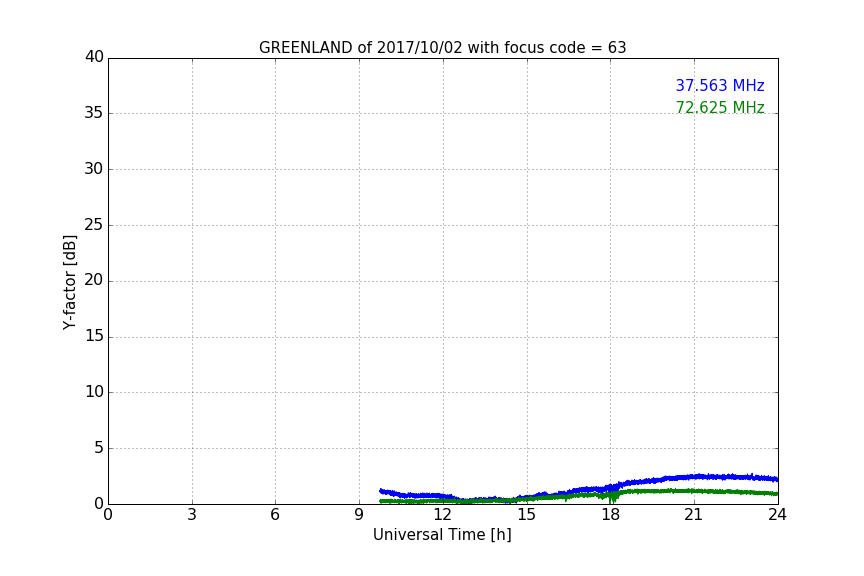Image resolution: width=864 pixels, height=576 pixels.
Task: Click the x-axis tick label 15
Action: (x=527, y=515)
